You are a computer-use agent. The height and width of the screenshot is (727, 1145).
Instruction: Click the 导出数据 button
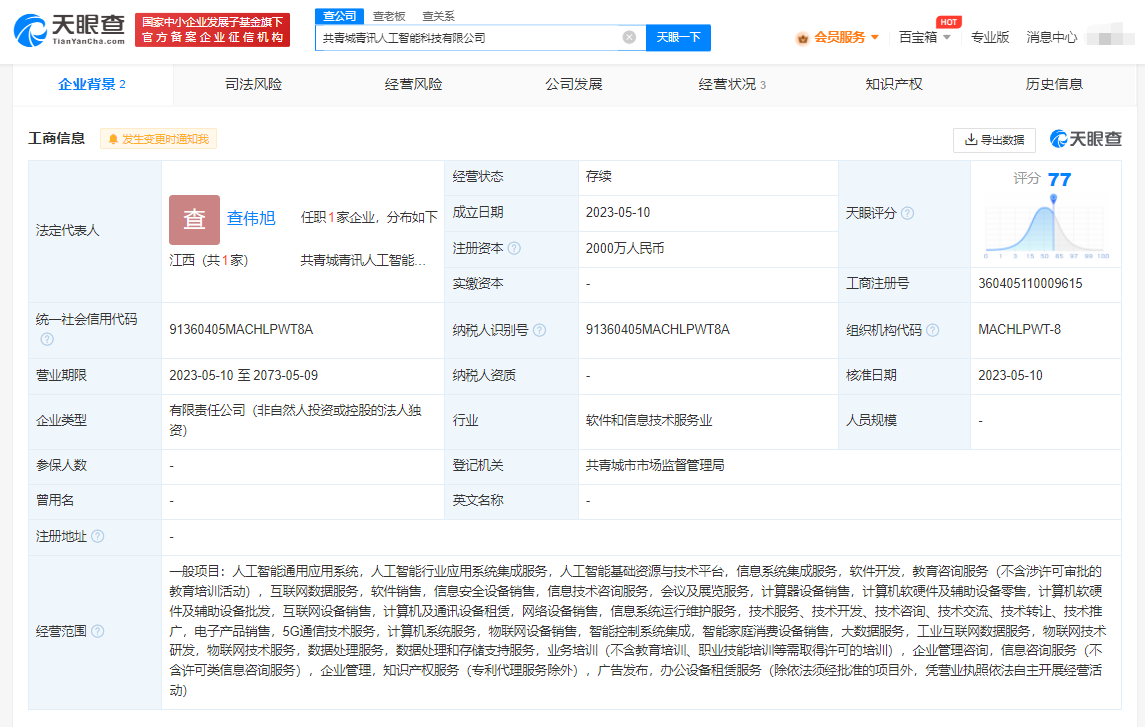[994, 139]
